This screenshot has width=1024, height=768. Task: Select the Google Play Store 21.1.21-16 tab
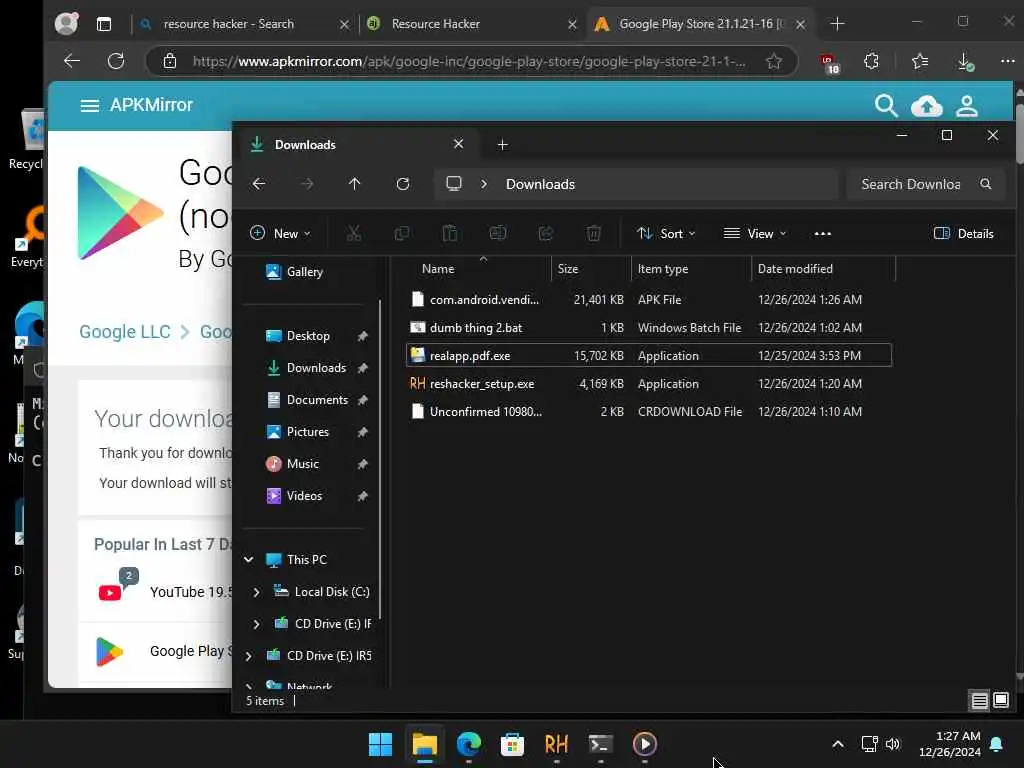(701, 24)
